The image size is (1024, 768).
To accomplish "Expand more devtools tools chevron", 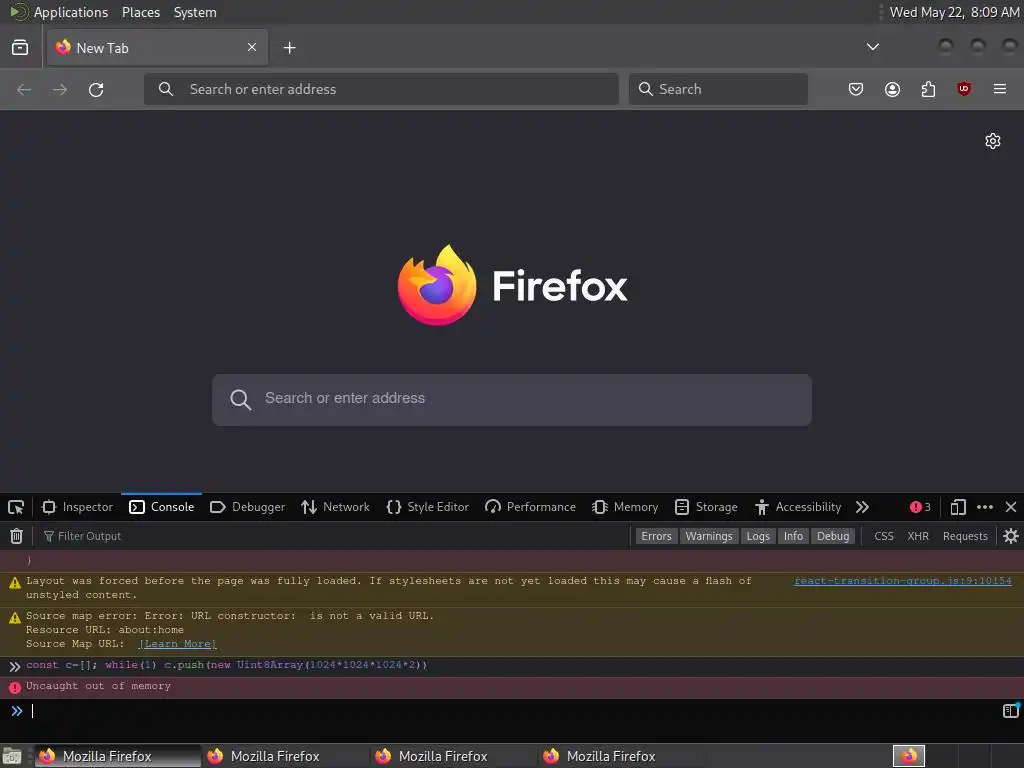I will [x=862, y=507].
